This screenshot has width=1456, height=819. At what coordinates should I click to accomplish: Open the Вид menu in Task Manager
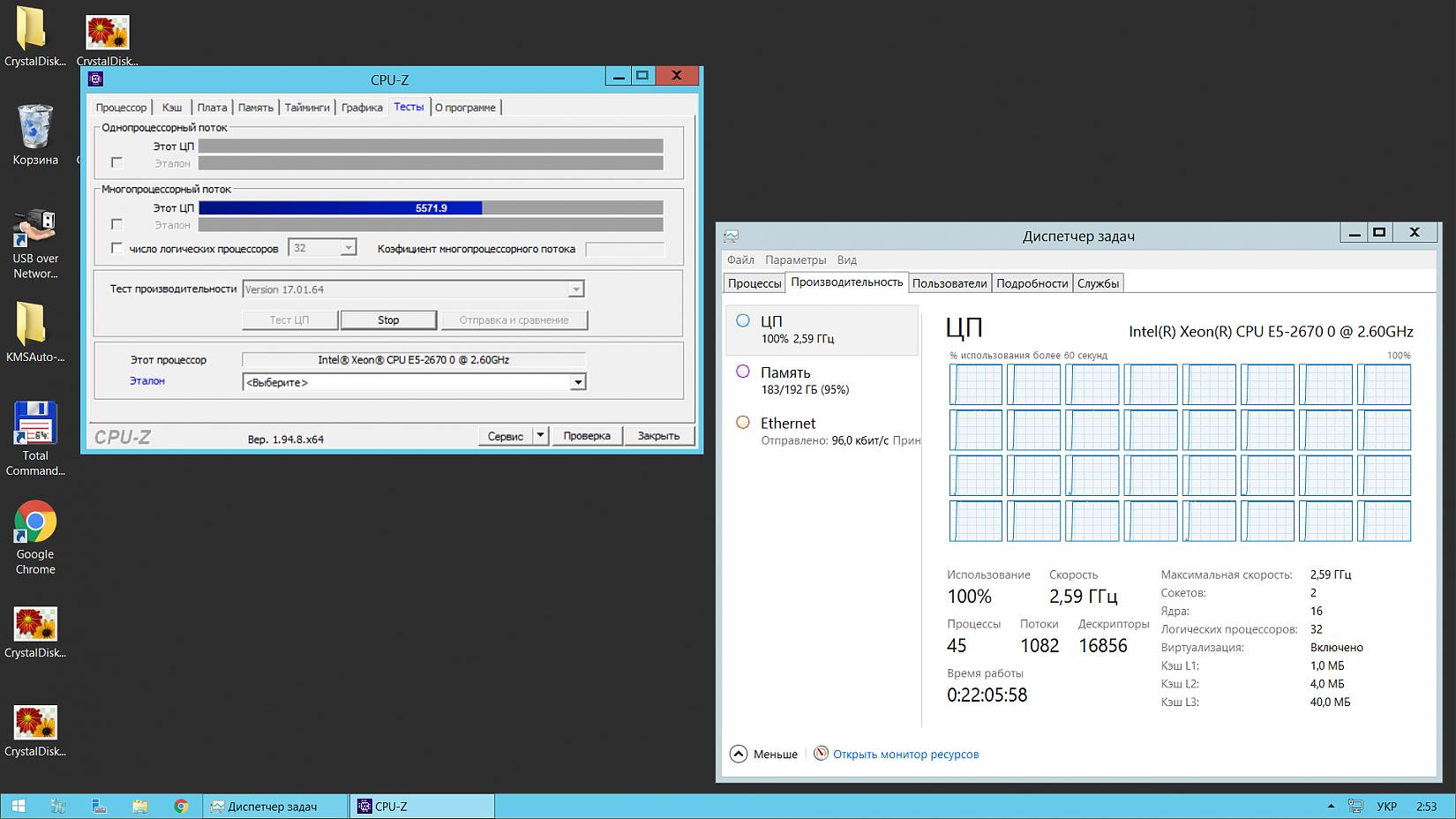click(847, 260)
